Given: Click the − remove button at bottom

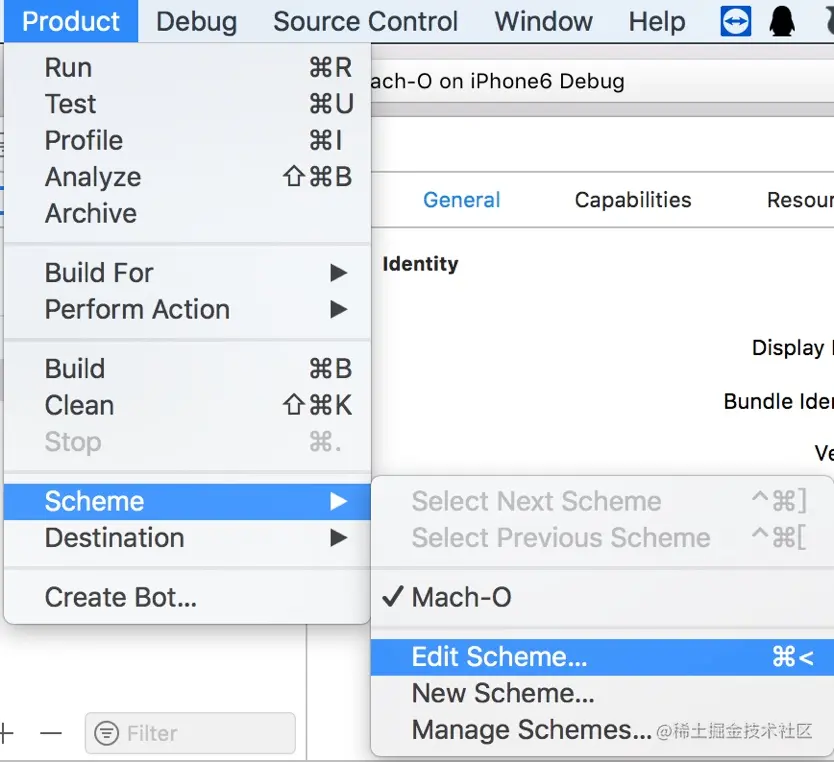Looking at the screenshot, I should (x=52, y=733).
